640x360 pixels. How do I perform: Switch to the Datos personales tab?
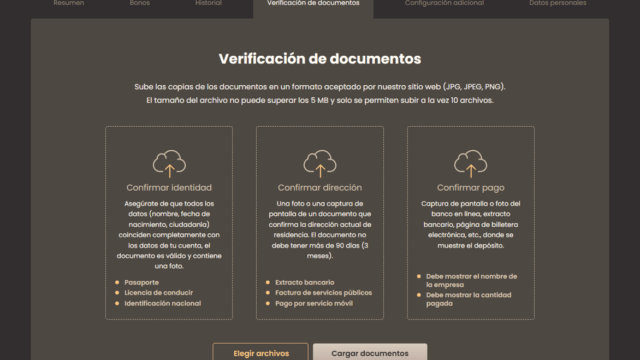click(x=558, y=3)
